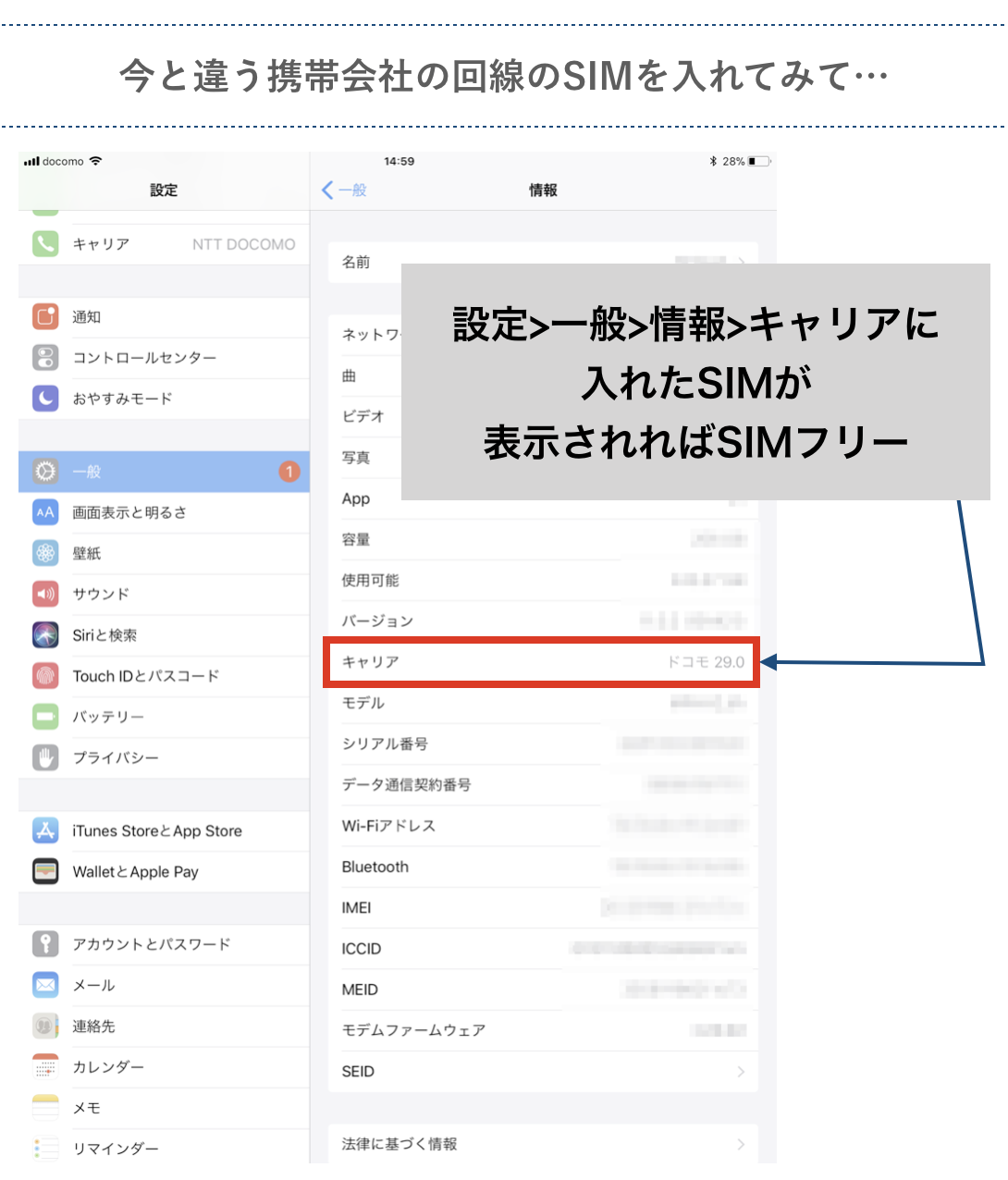
Task: Open the コントロールセンター settings via its icon
Action: pyautogui.click(x=44, y=358)
